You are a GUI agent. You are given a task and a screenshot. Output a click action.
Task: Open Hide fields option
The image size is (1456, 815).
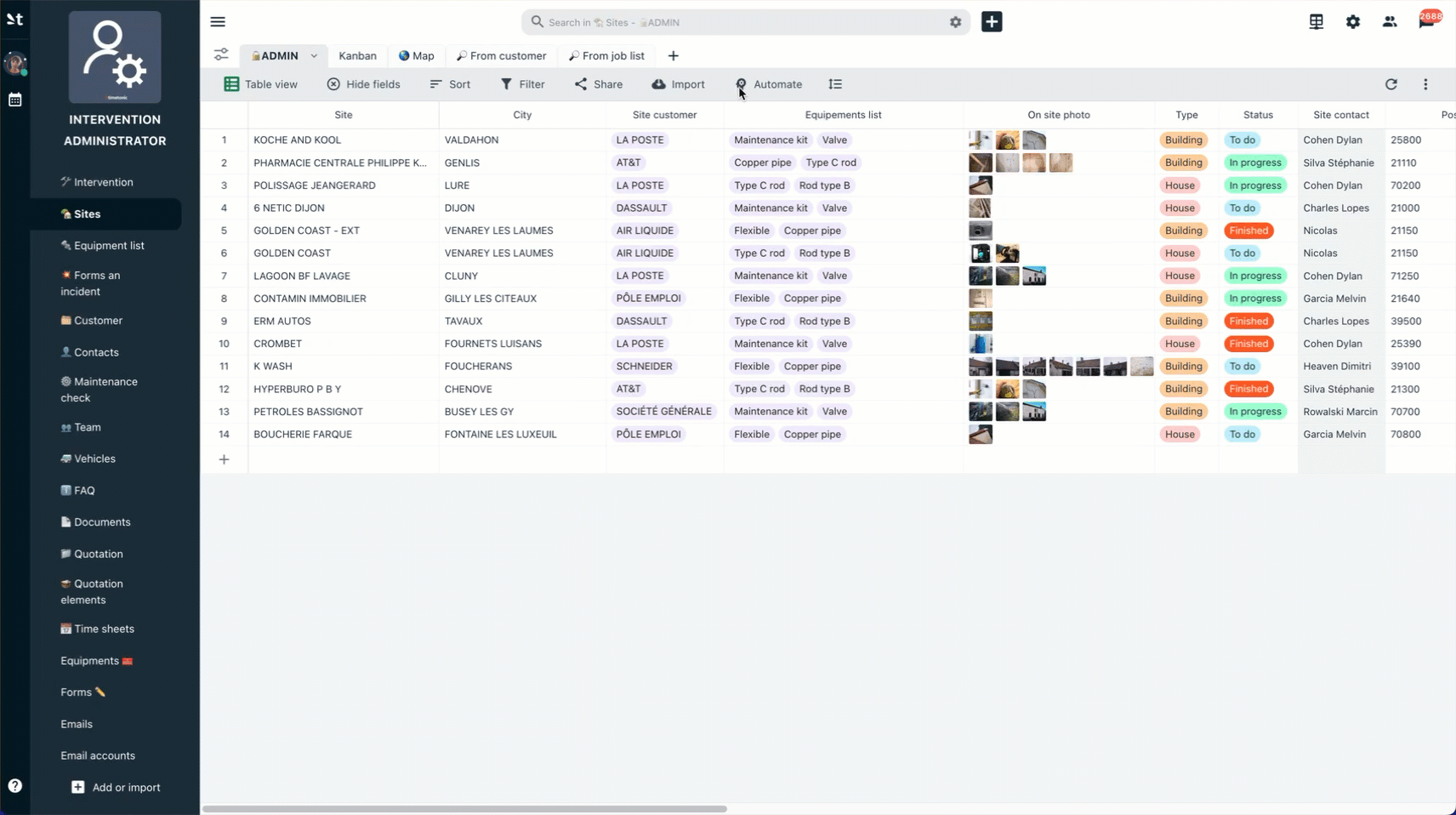tap(363, 84)
